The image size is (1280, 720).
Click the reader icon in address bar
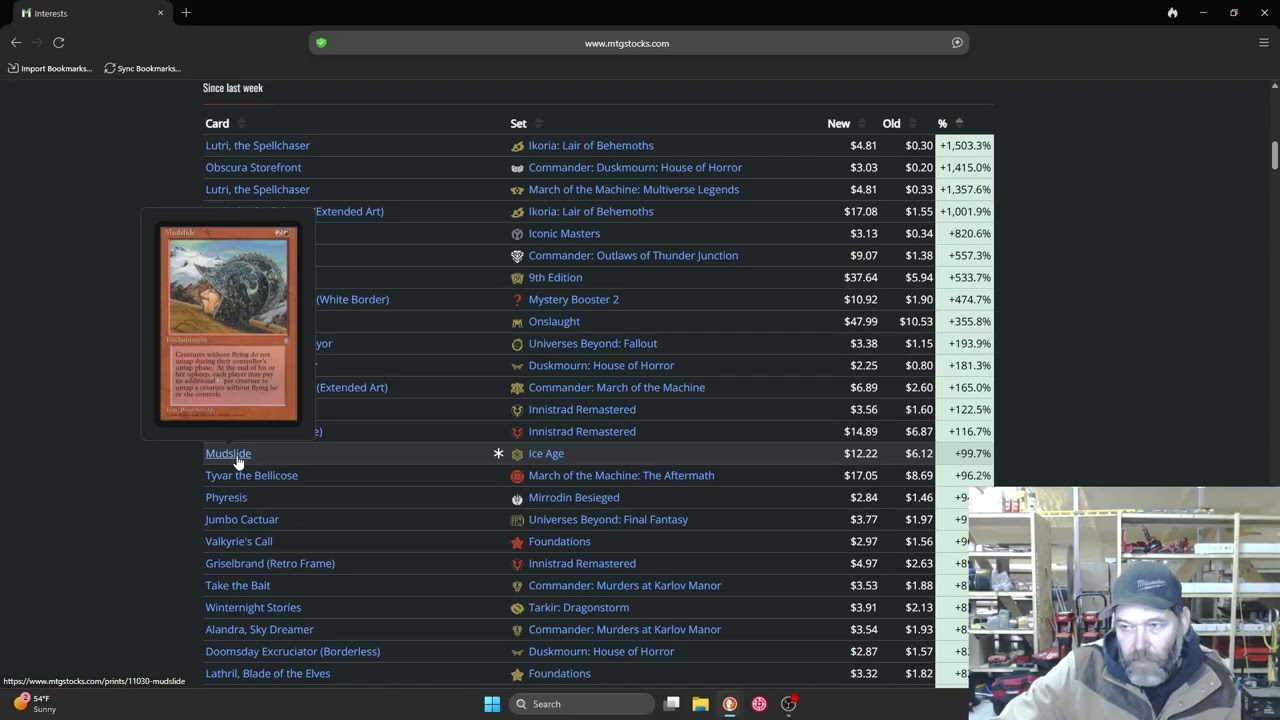click(x=957, y=43)
